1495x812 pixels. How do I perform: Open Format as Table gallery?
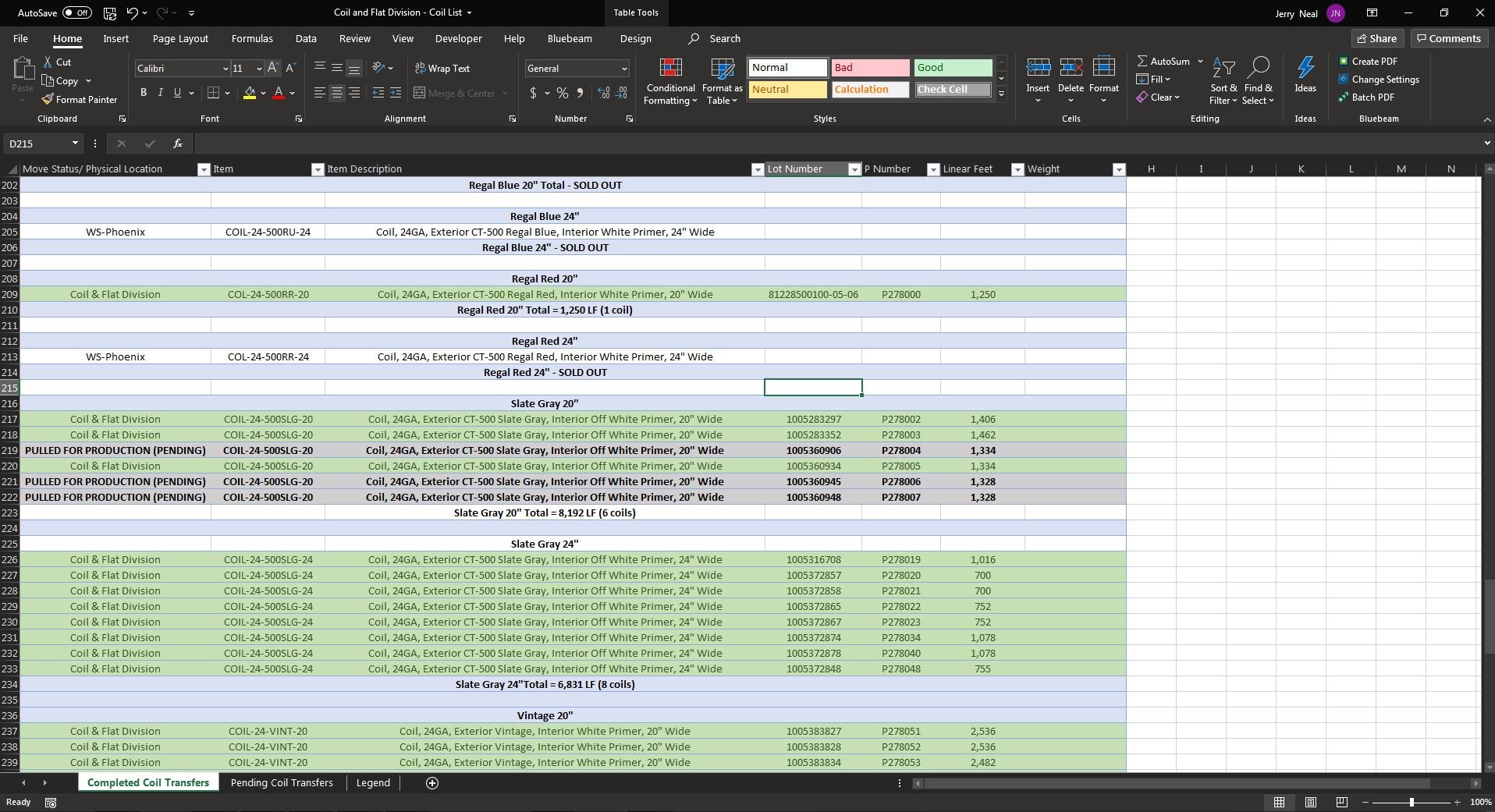[722, 81]
